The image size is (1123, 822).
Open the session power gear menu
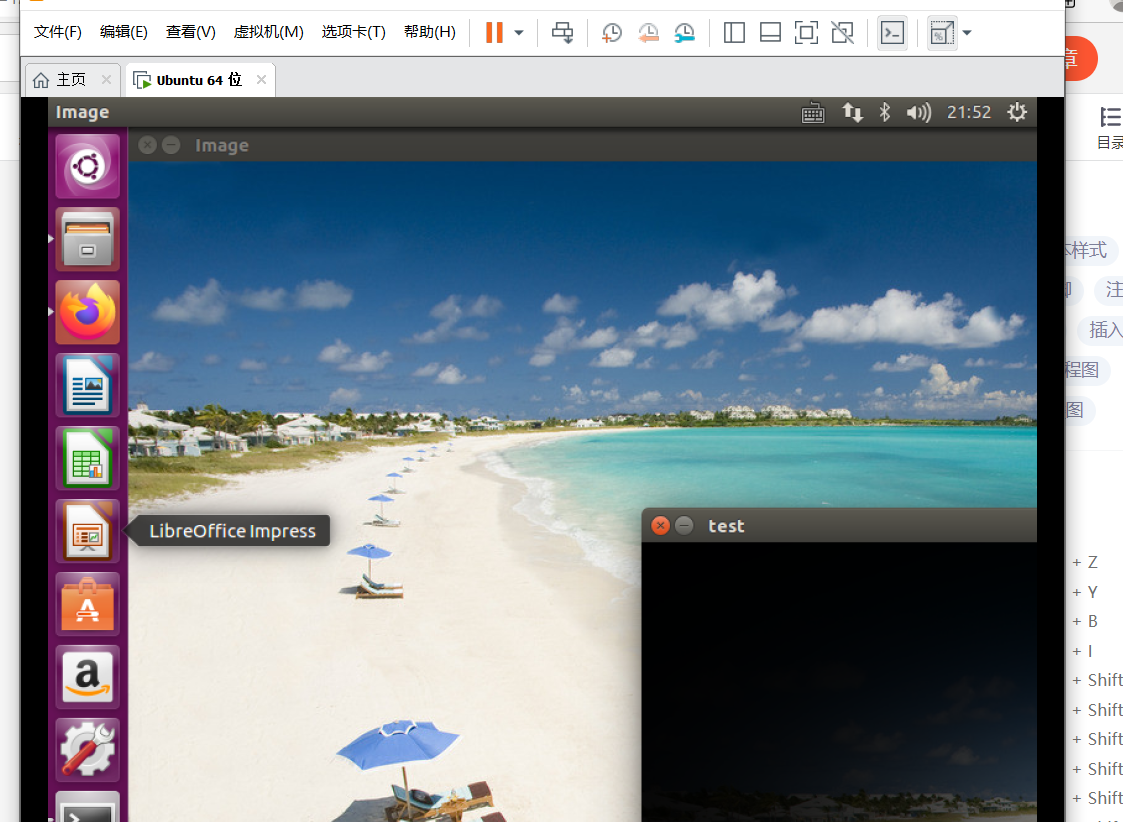coord(1017,112)
